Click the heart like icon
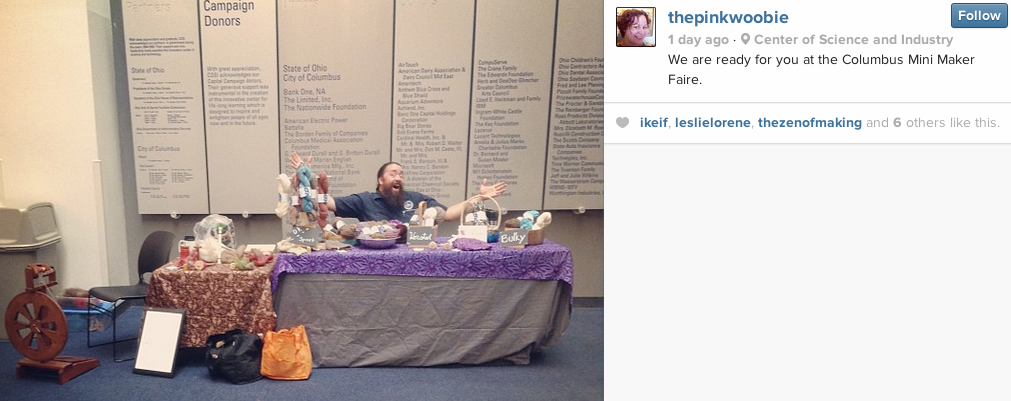Screen dimensions: 1011x401 tap(622, 122)
